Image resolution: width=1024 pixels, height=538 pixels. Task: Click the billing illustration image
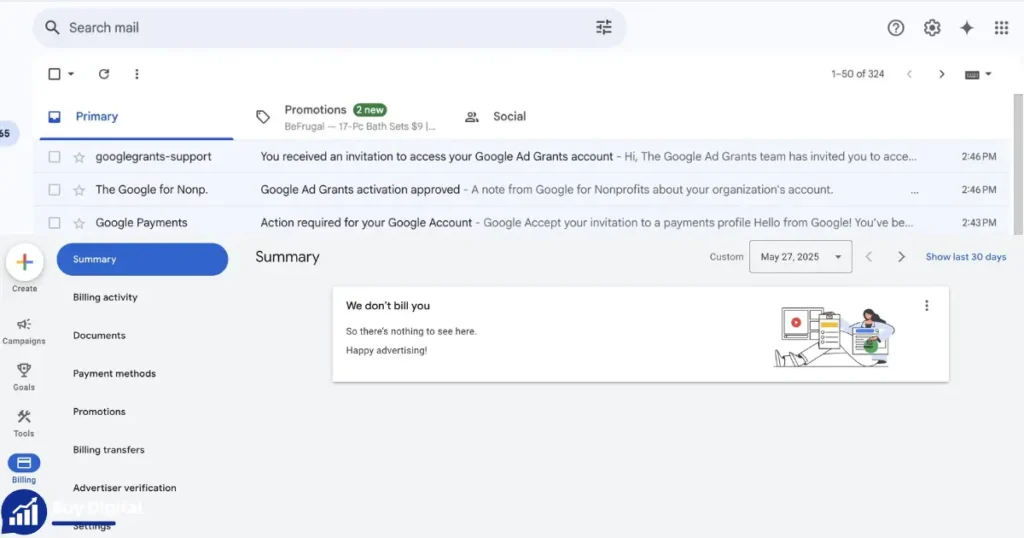tap(834, 338)
